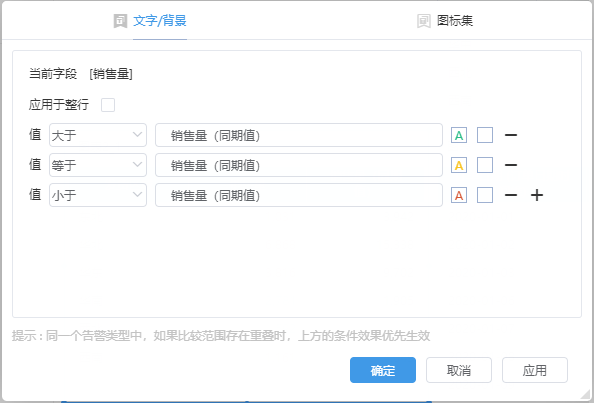Remove the 大于 condition row
Viewport: 594px width, 403px height.
pos(511,135)
